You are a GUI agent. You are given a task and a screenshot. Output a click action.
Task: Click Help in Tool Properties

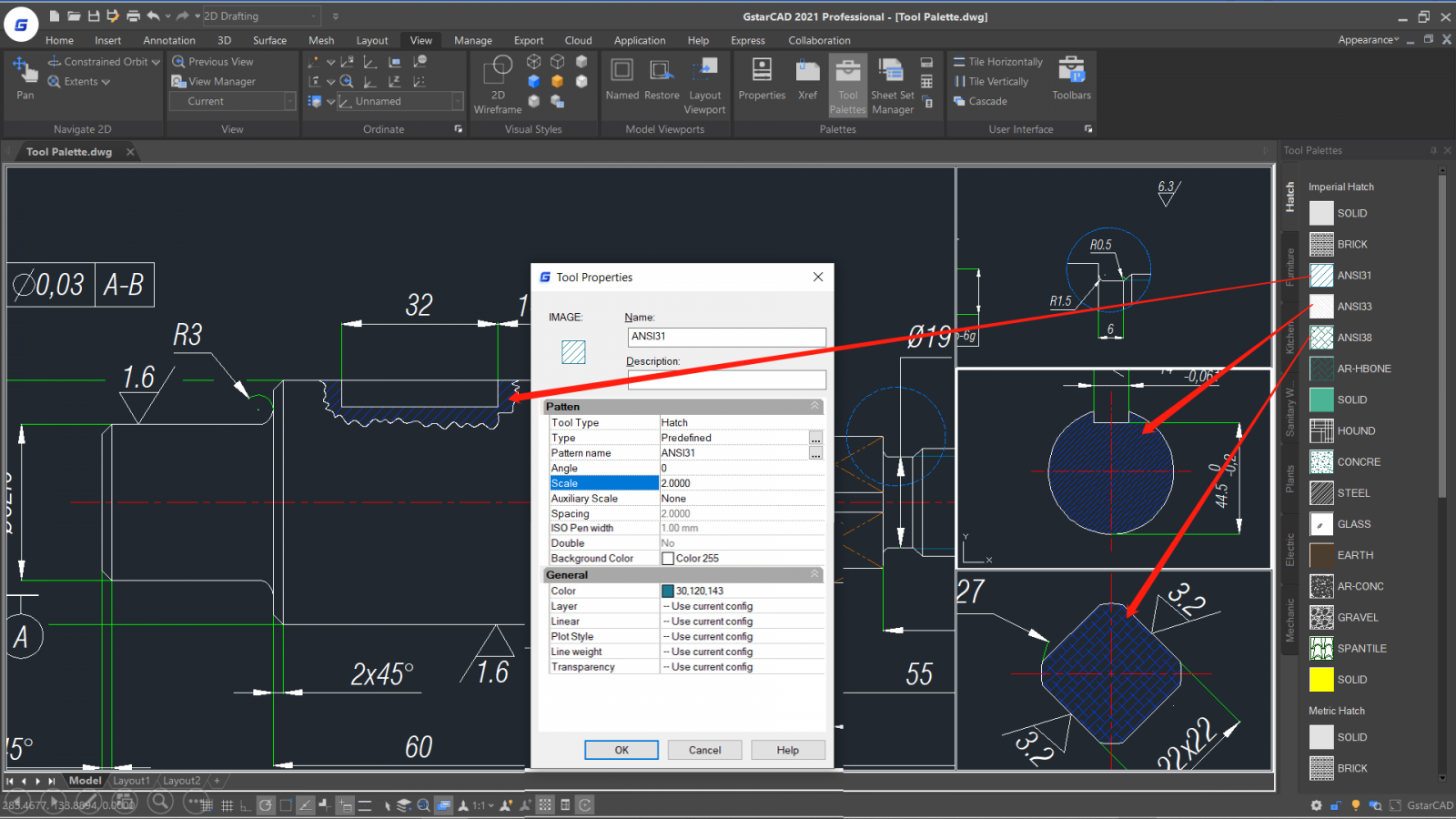point(788,750)
